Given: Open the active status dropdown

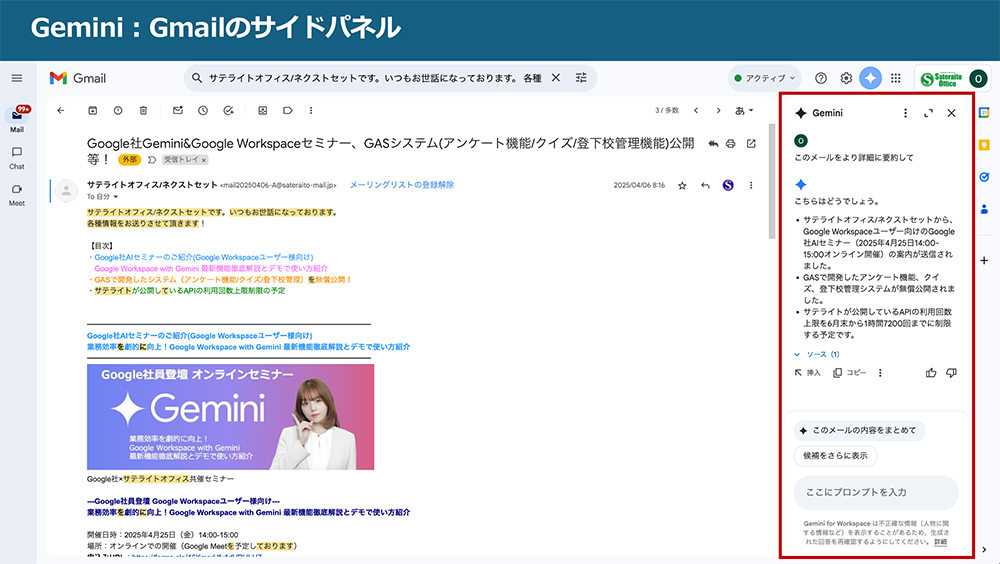Looking at the screenshot, I should tap(765, 78).
